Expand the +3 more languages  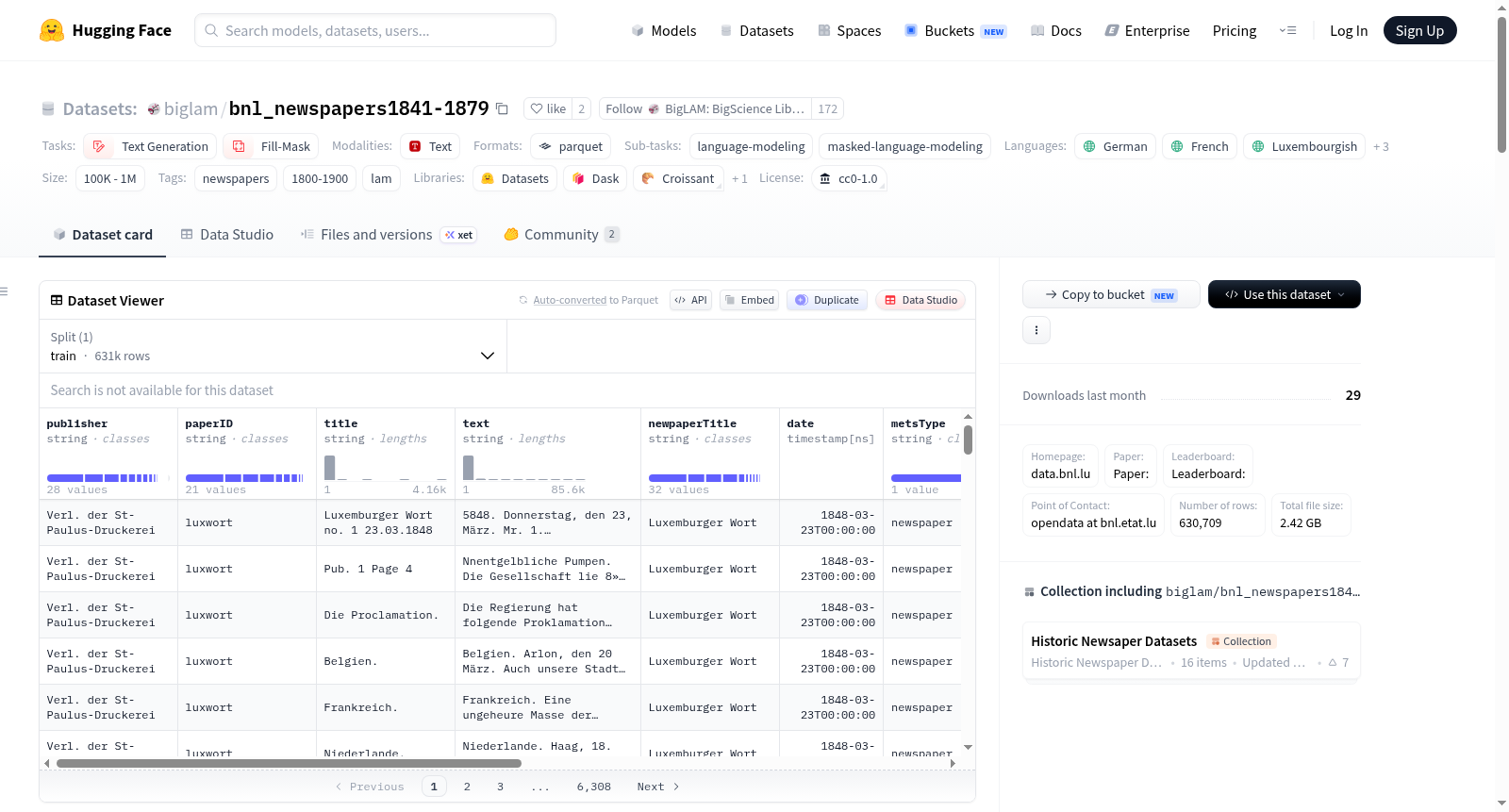[x=1381, y=147]
